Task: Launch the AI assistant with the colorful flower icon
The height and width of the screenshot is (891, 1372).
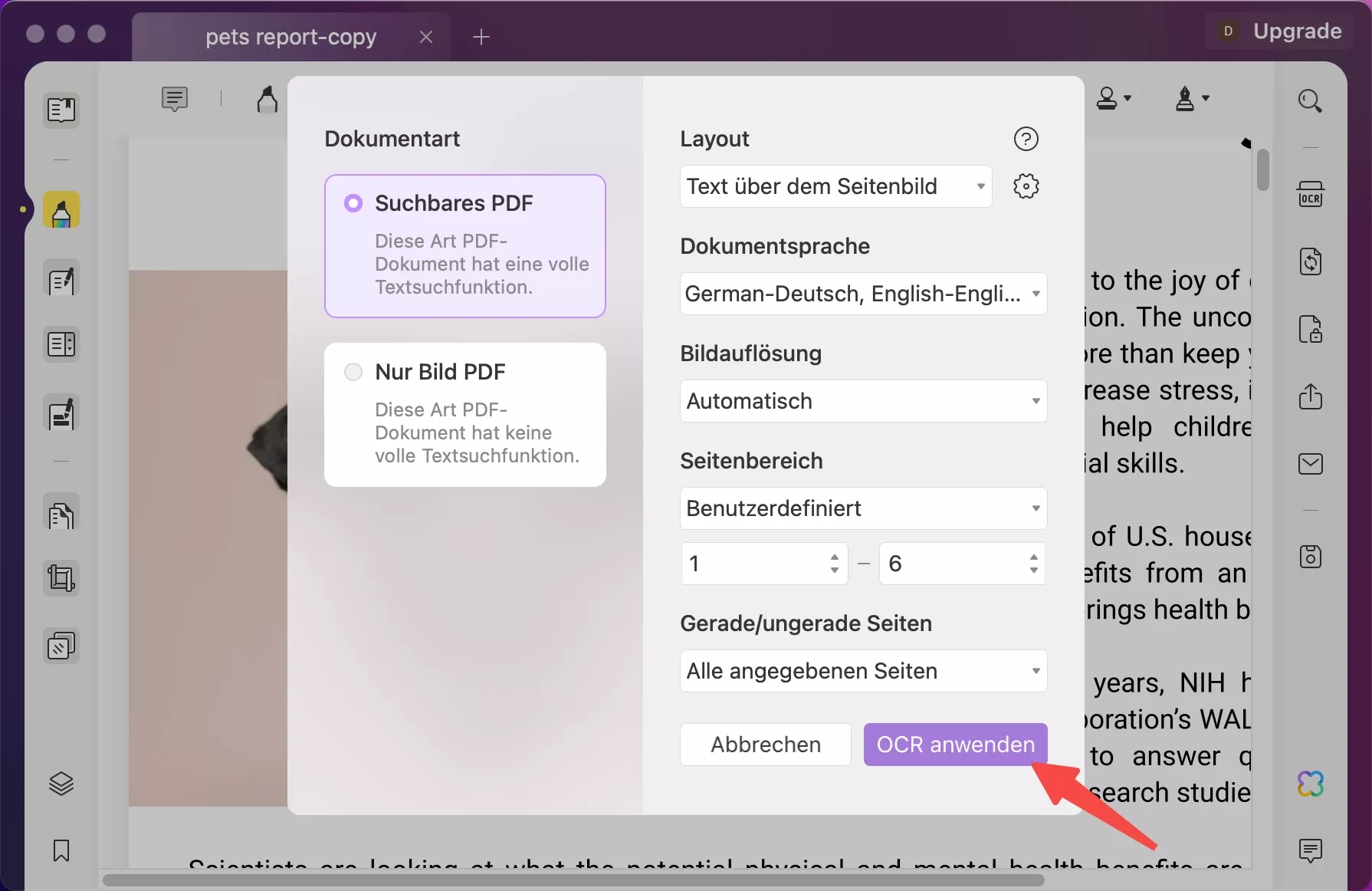Action: tap(1311, 784)
